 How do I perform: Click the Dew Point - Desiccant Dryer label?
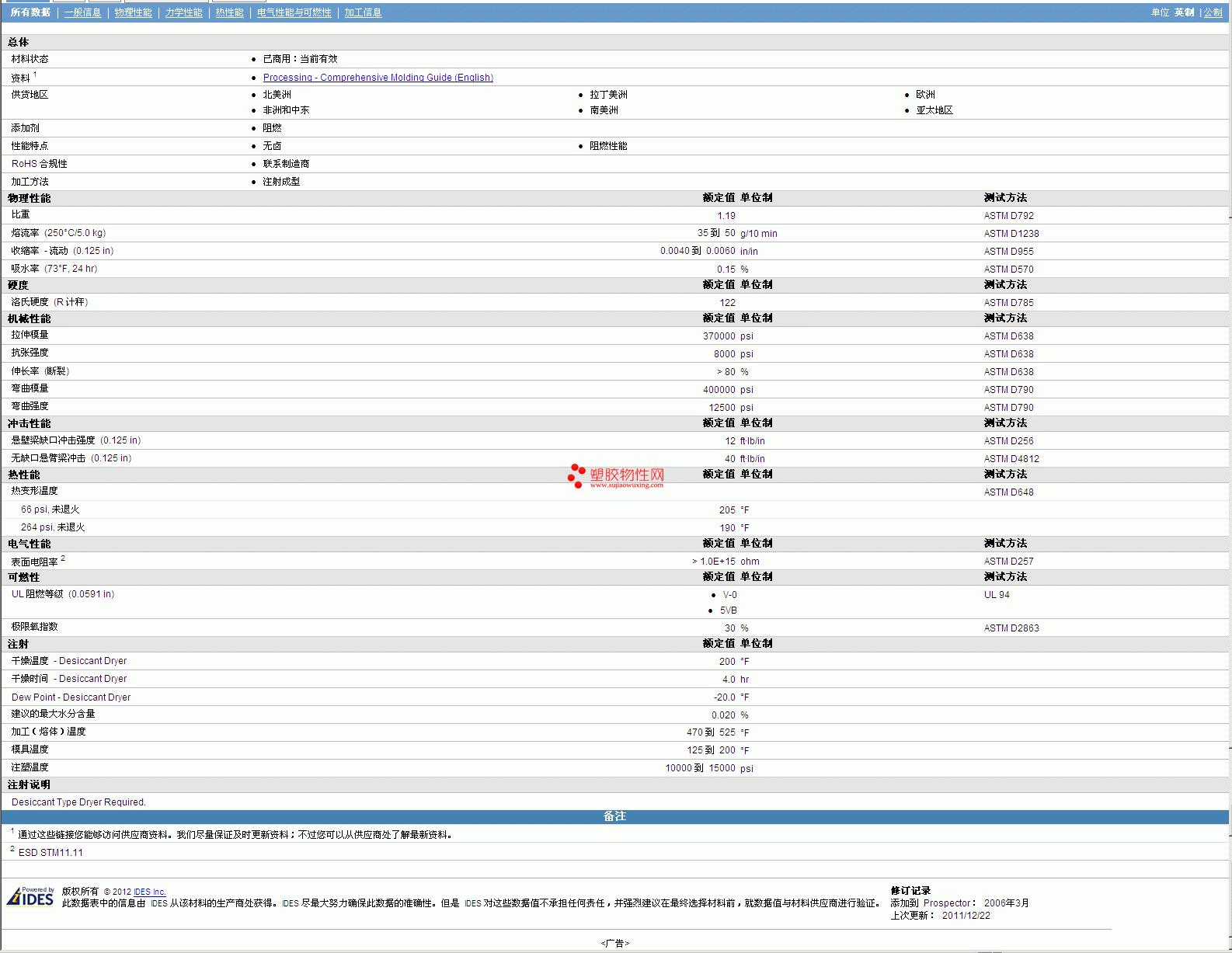[x=71, y=697]
